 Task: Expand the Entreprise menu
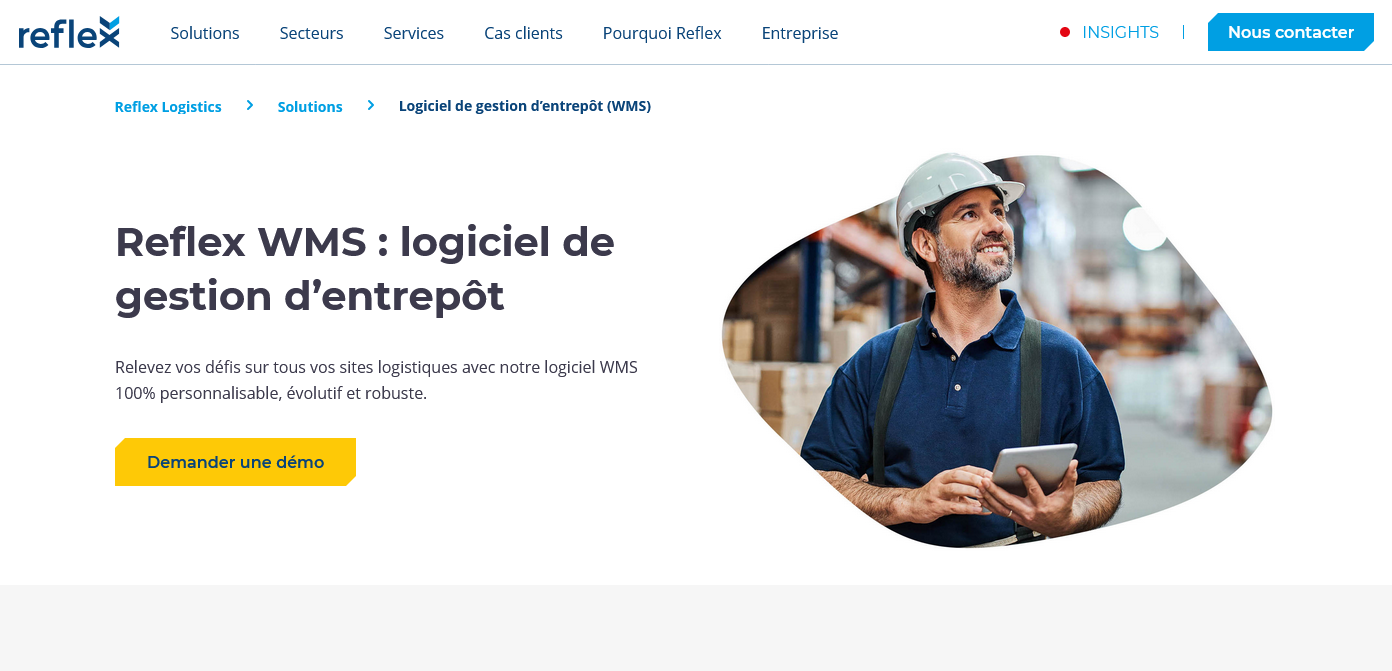tap(800, 33)
